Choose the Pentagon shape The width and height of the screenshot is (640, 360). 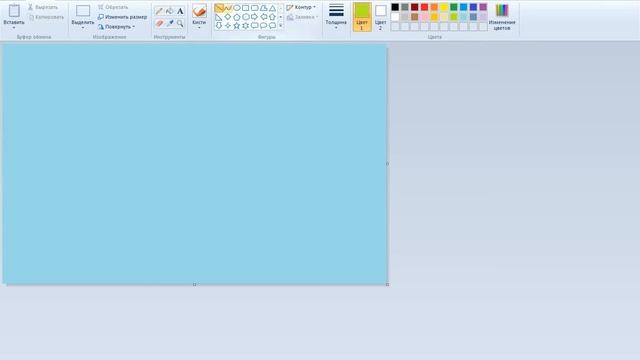tap(237, 17)
